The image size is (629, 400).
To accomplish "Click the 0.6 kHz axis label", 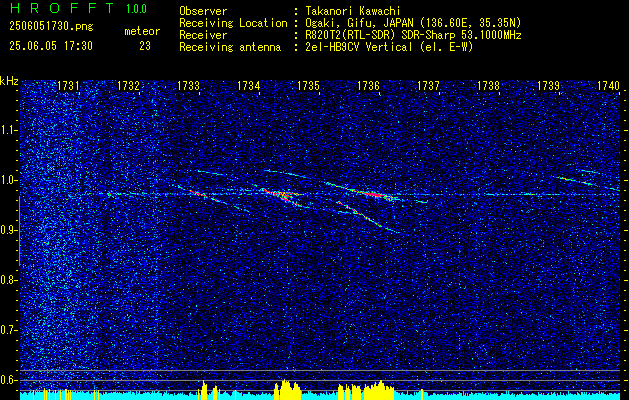I will coord(8,380).
